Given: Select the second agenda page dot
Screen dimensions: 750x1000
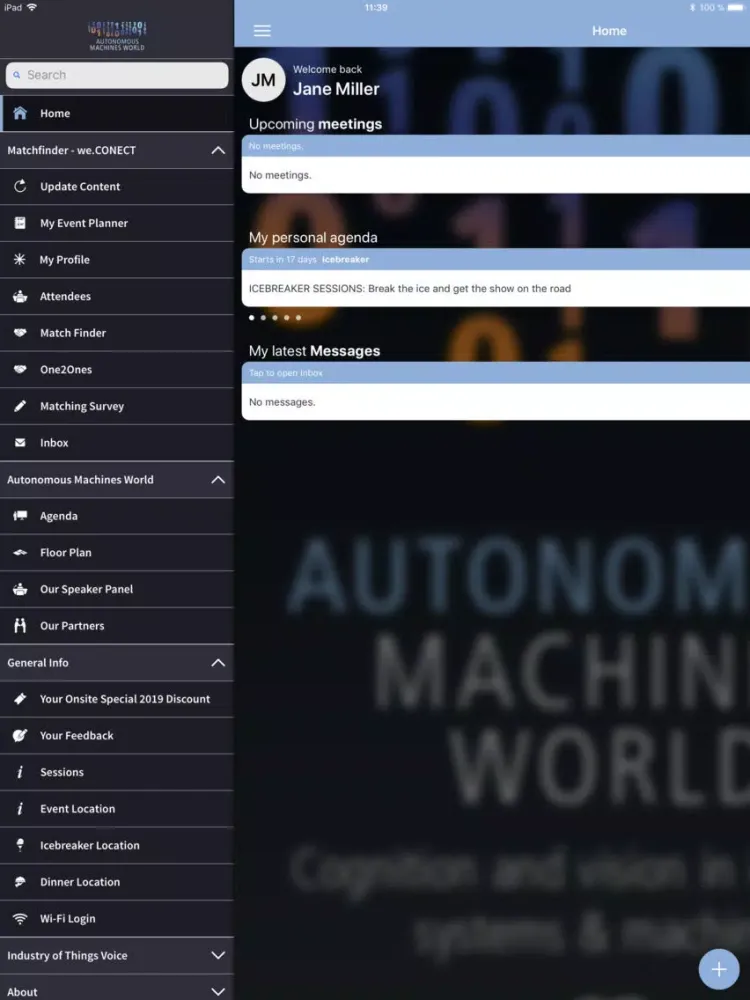Looking at the screenshot, I should pyautogui.click(x=263, y=318).
